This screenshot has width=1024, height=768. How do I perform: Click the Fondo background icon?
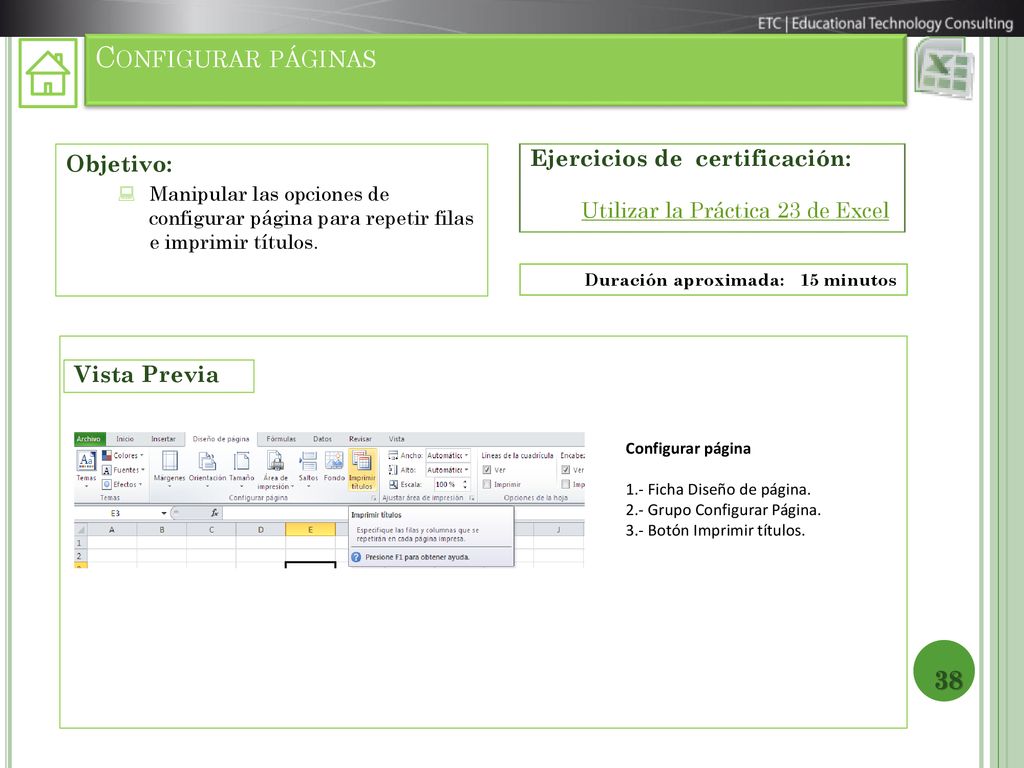pyautogui.click(x=334, y=460)
